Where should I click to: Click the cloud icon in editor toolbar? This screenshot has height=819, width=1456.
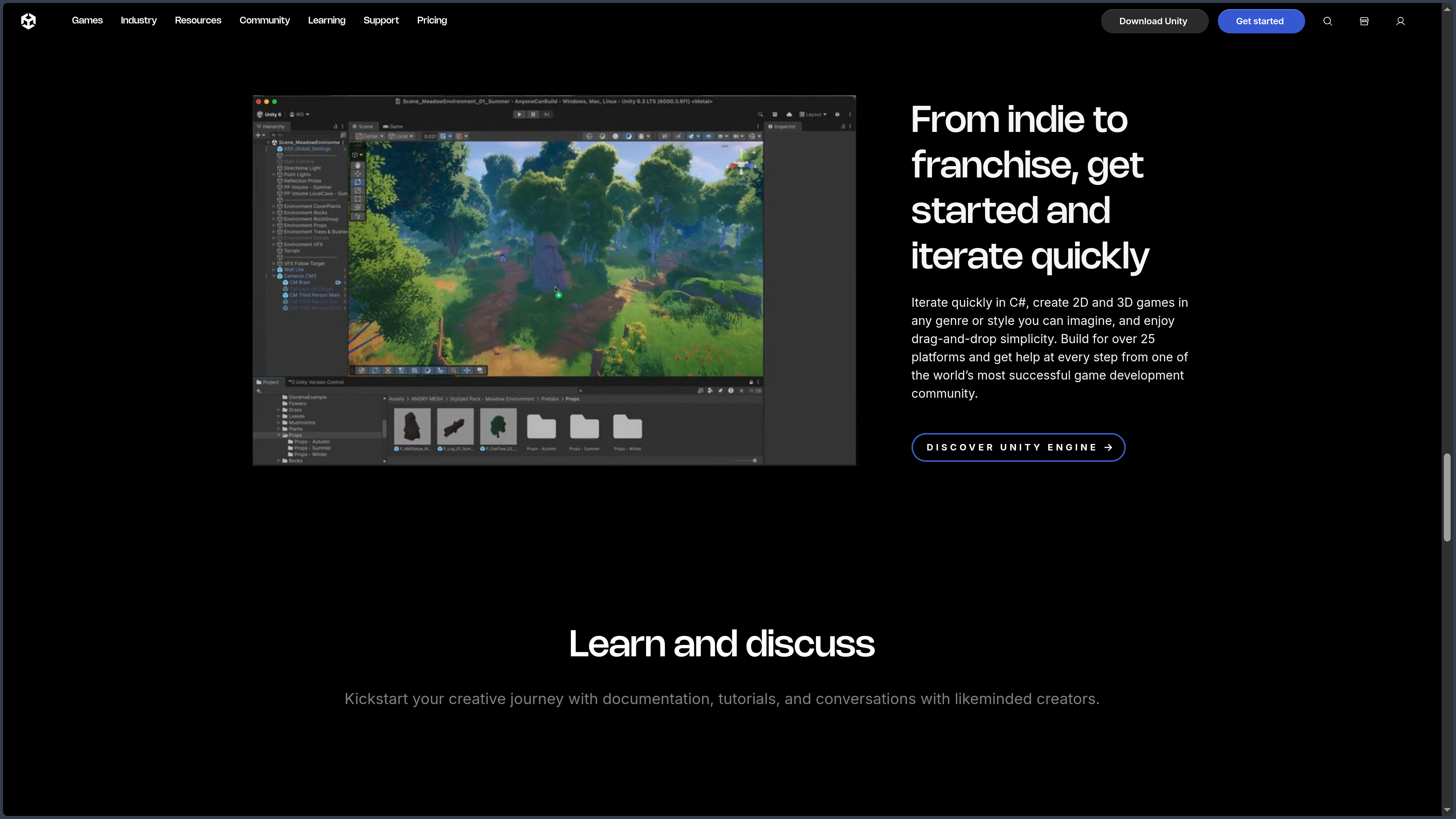[789, 114]
